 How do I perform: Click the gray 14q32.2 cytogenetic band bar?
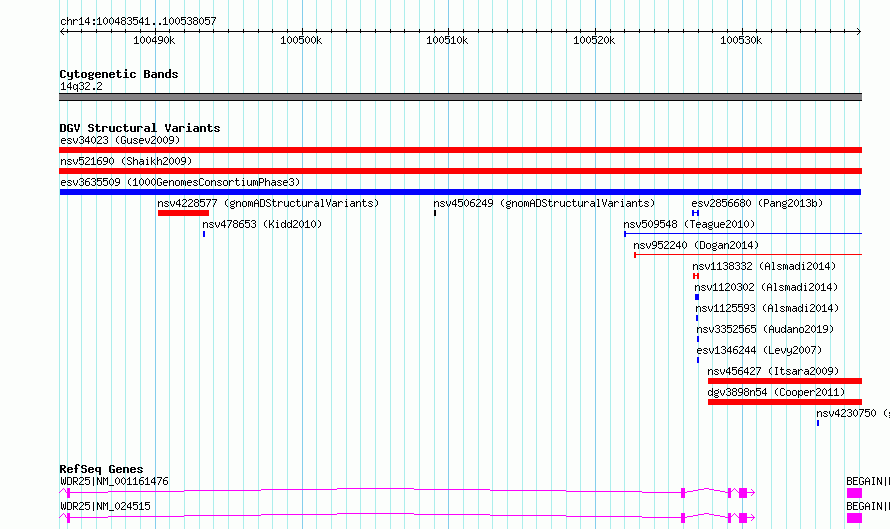[460, 97]
